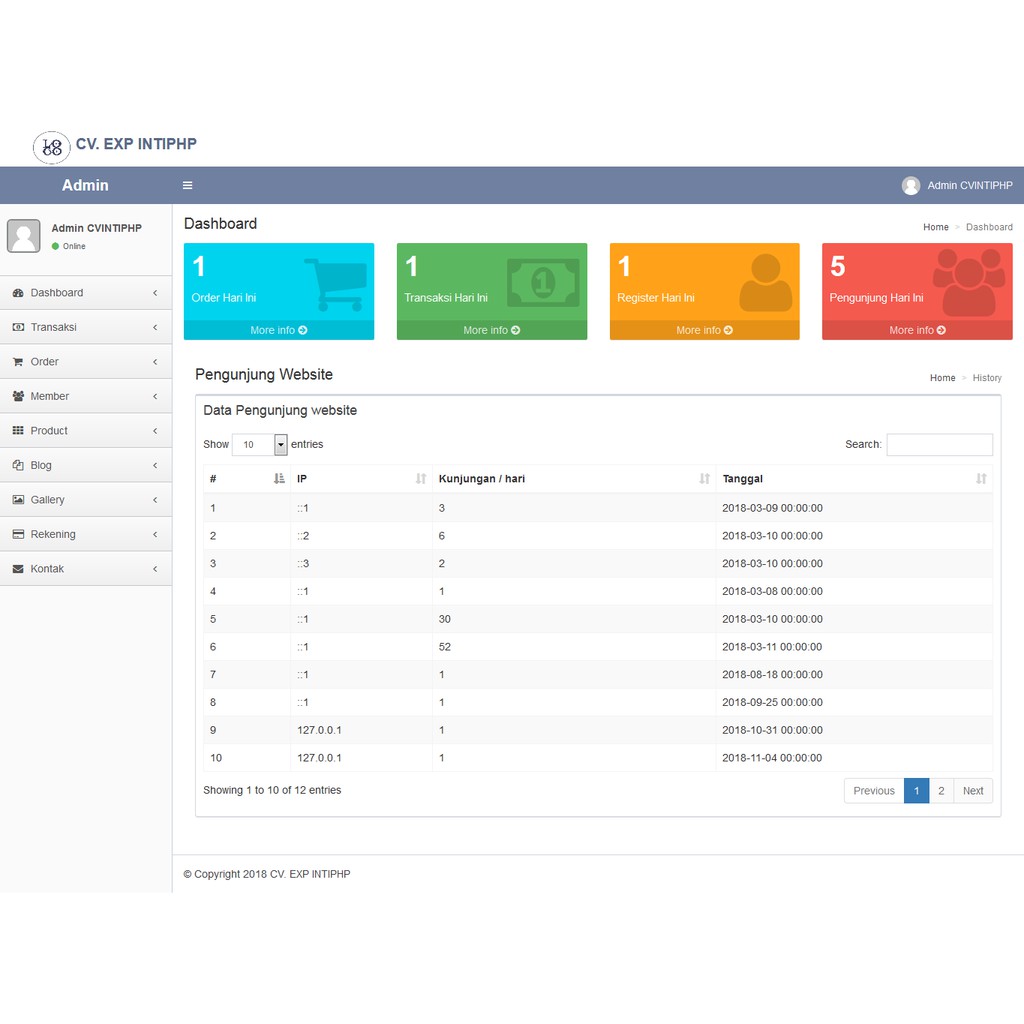This screenshot has width=1024, height=1024.
Task: Open the Show entries count dropdown
Action: pos(260,445)
